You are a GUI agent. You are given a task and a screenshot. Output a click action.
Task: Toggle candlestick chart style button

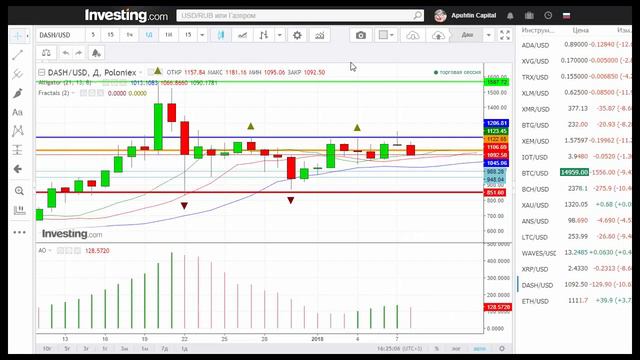[x=221, y=35]
